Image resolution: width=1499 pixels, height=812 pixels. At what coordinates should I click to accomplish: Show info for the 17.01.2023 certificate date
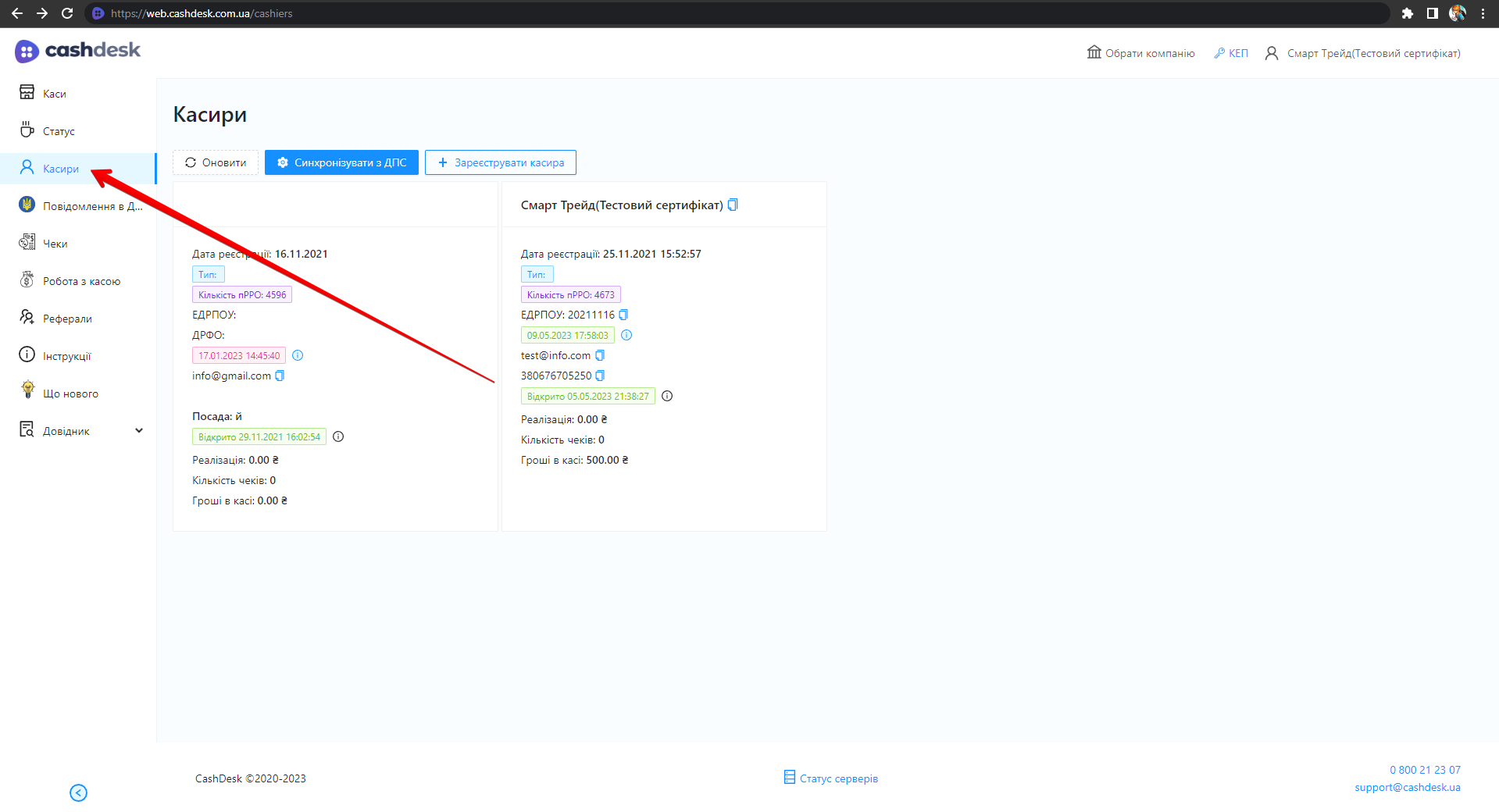(298, 355)
